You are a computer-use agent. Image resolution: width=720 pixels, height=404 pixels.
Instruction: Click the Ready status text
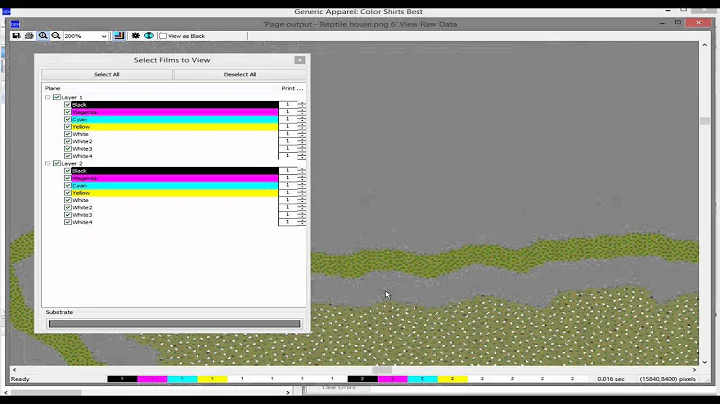[x=20, y=379]
